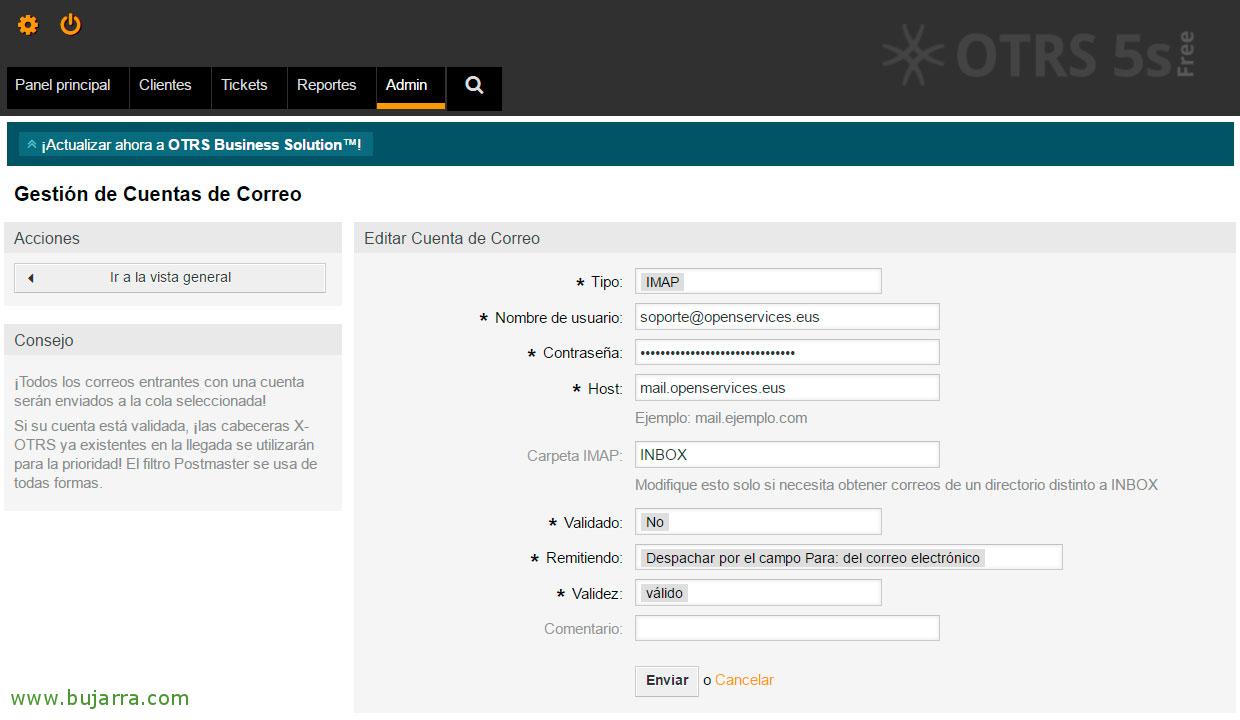Viewport: 1240px width, 720px height.
Task: Expand the Validado dropdown set to No
Action: coord(758,522)
